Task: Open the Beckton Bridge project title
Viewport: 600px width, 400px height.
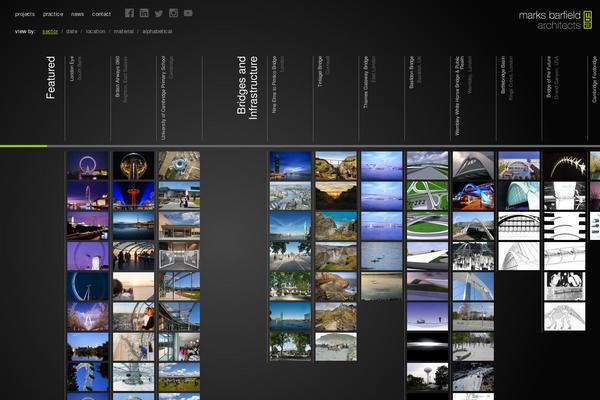Action: (x=412, y=72)
